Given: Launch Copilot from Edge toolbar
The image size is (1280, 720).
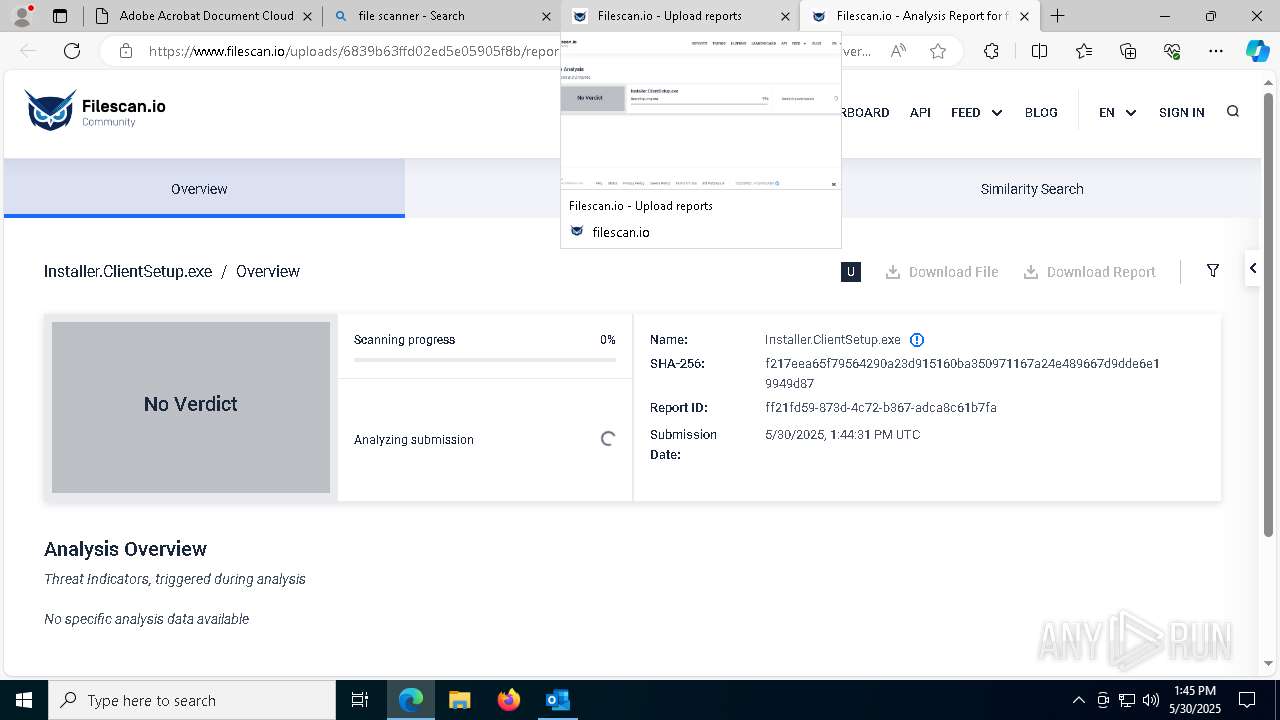Looking at the screenshot, I should click(x=1257, y=51).
